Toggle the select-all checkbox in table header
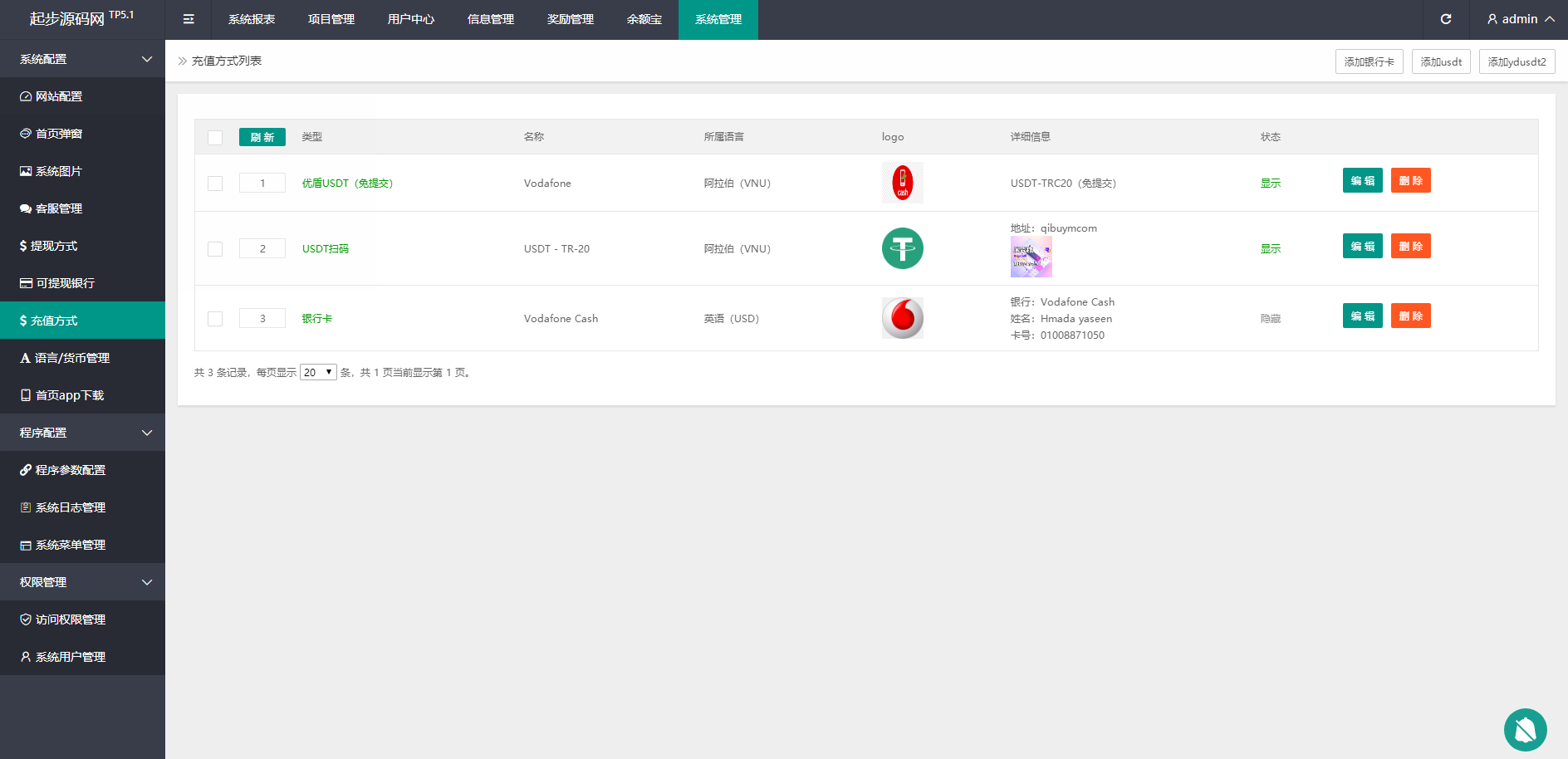The image size is (1568, 759). [215, 138]
